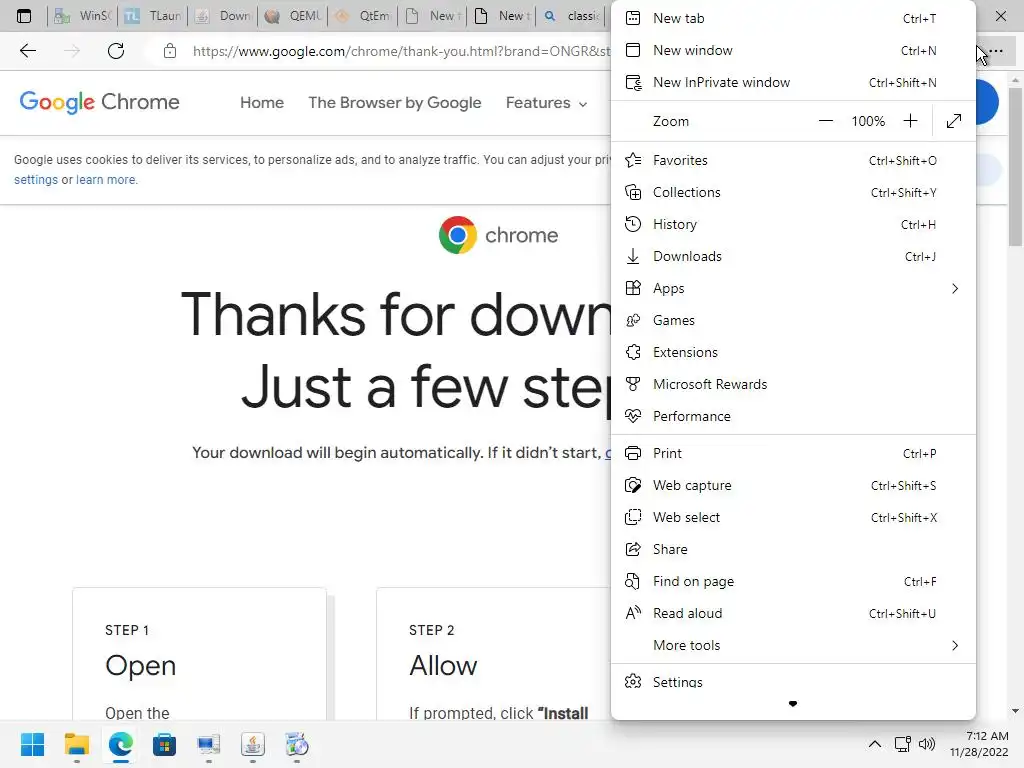Open Extensions from the menu

(x=793, y=352)
